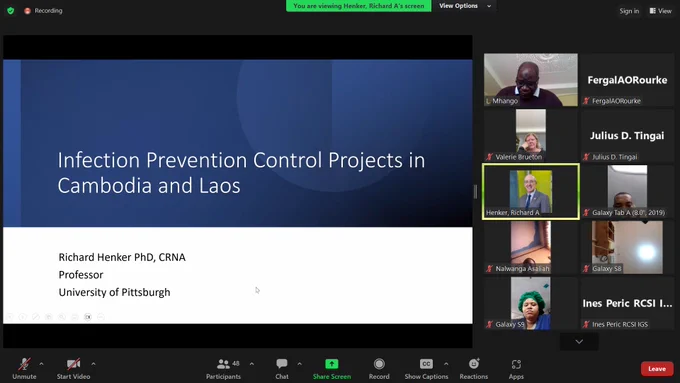The width and height of the screenshot is (680, 383).
Task: Change layout with the View button
Action: point(660,11)
